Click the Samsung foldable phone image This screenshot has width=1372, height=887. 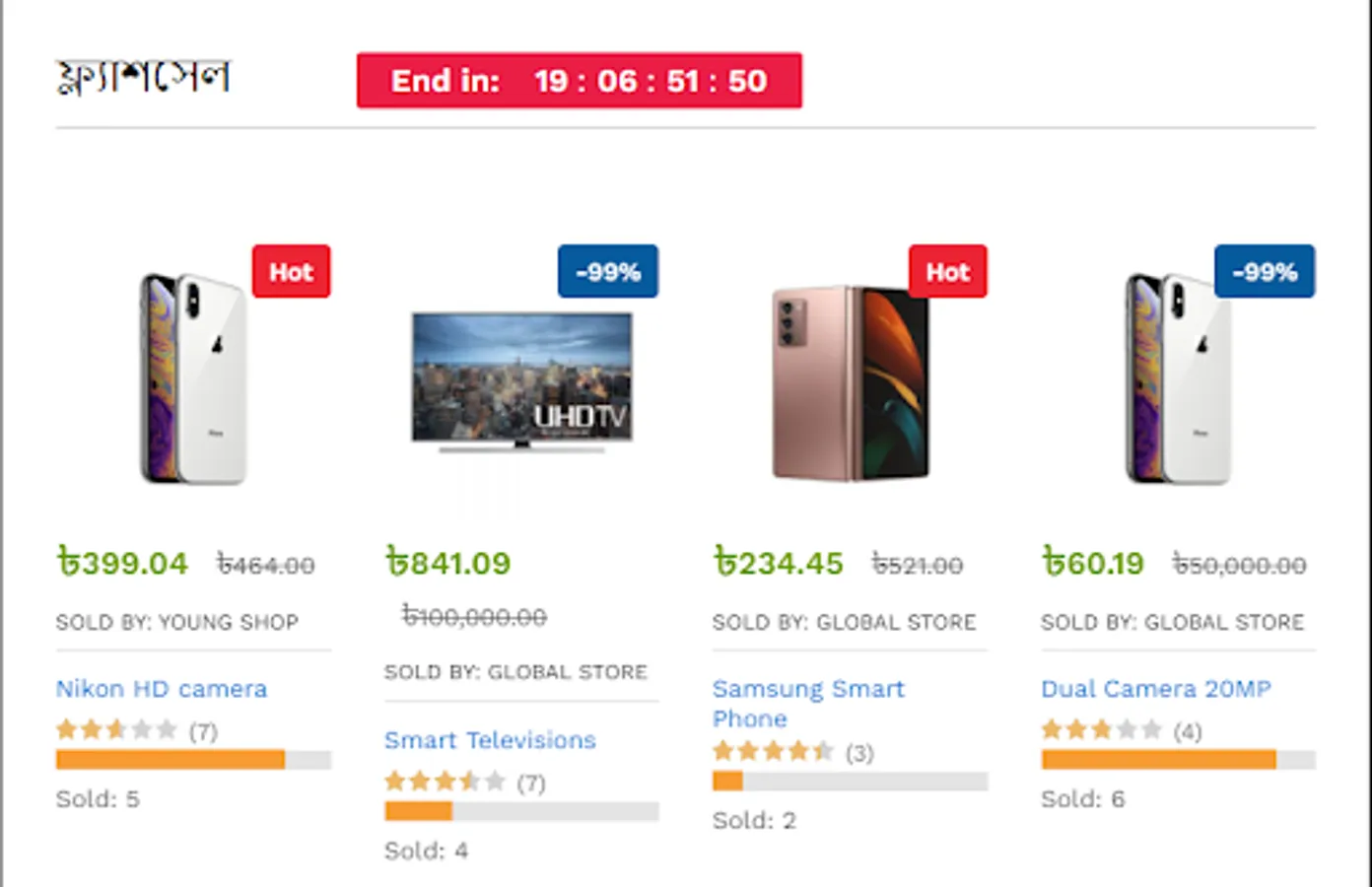pos(850,382)
